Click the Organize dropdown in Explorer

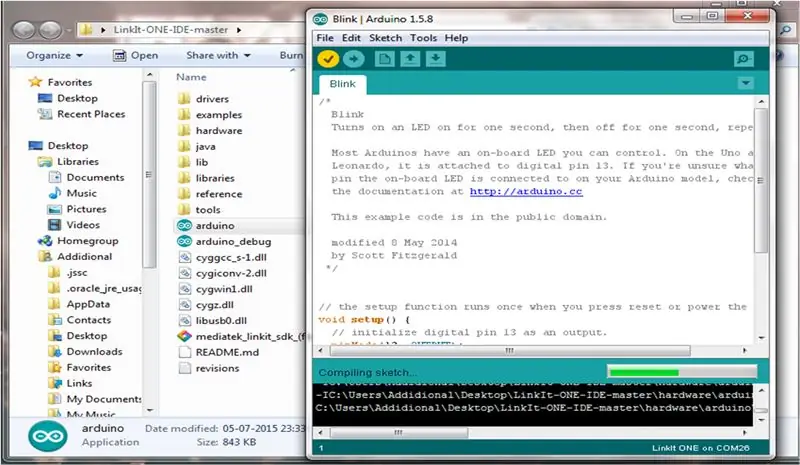55,55
